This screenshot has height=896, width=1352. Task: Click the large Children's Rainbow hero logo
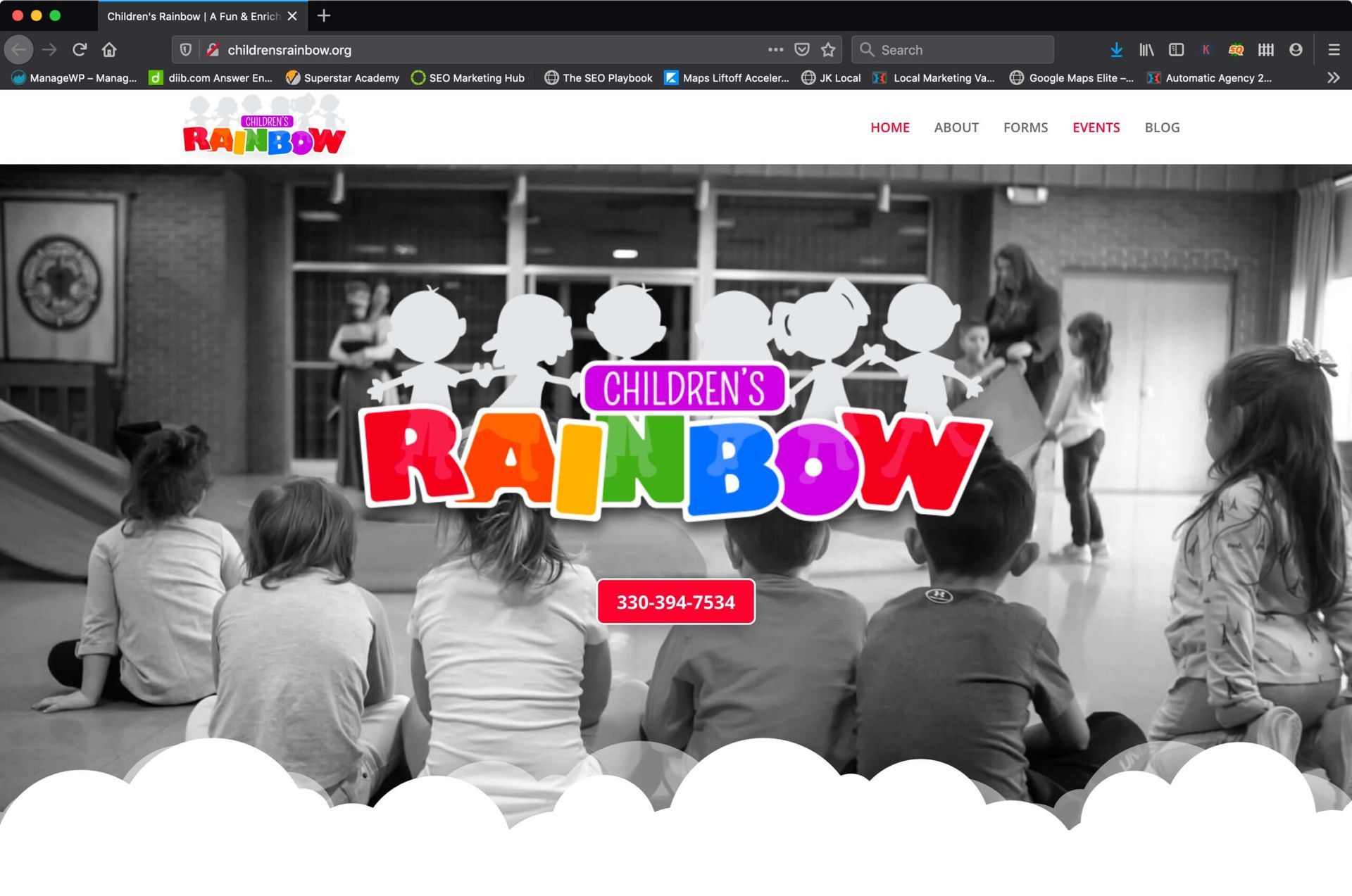676,401
